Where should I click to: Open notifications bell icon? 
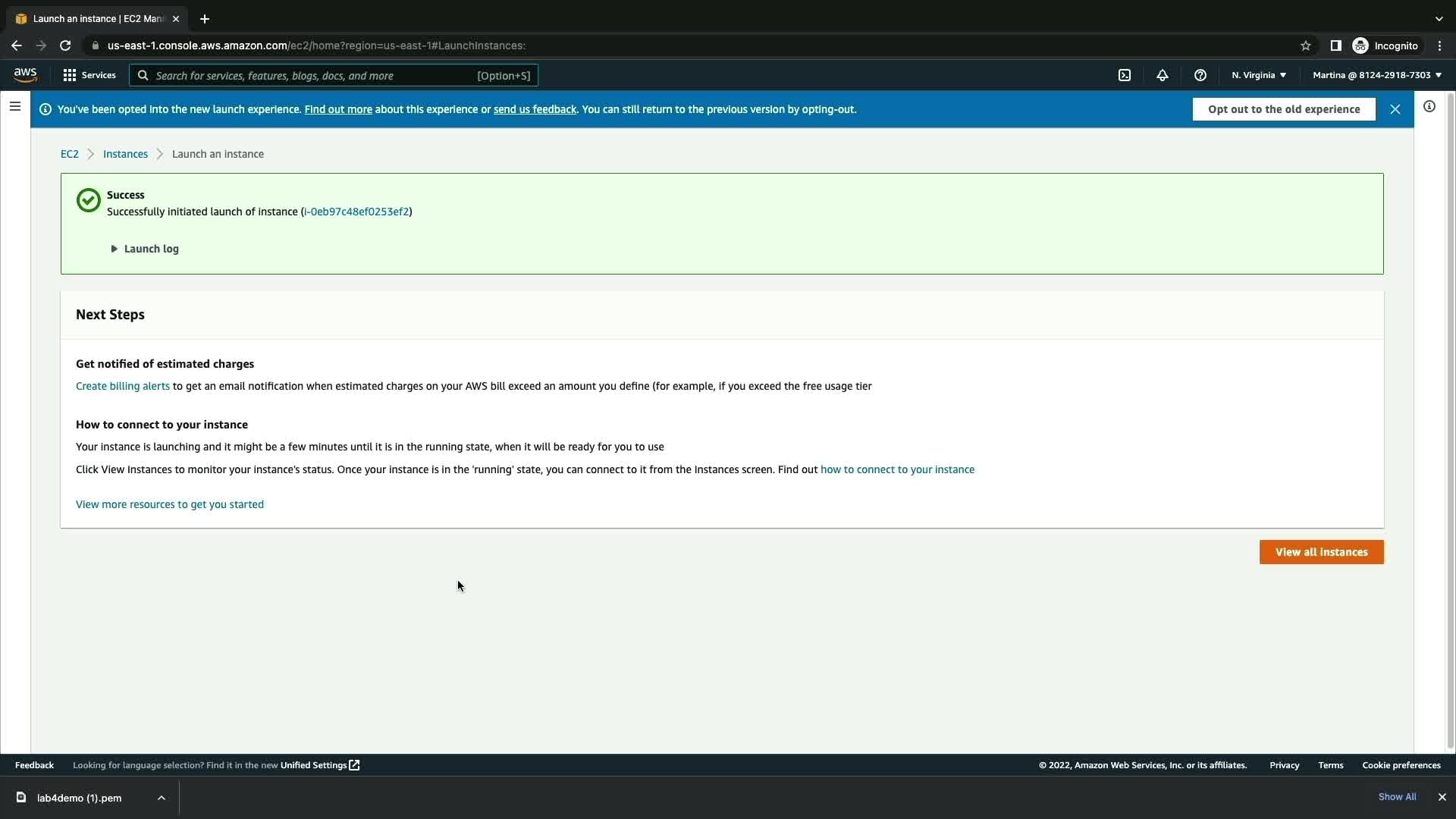point(1162,75)
